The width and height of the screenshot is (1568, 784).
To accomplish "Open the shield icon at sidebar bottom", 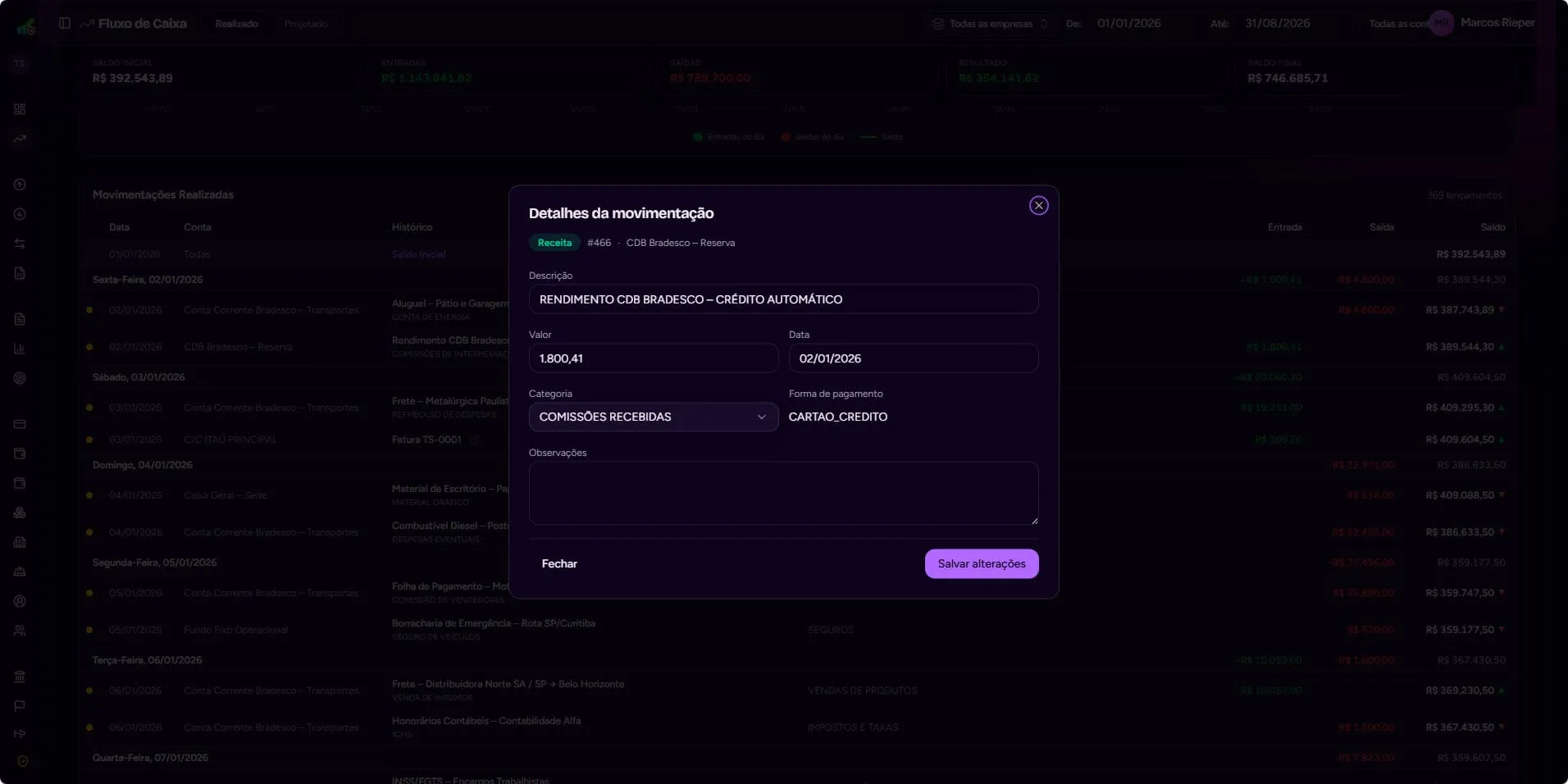I will 22,761.
